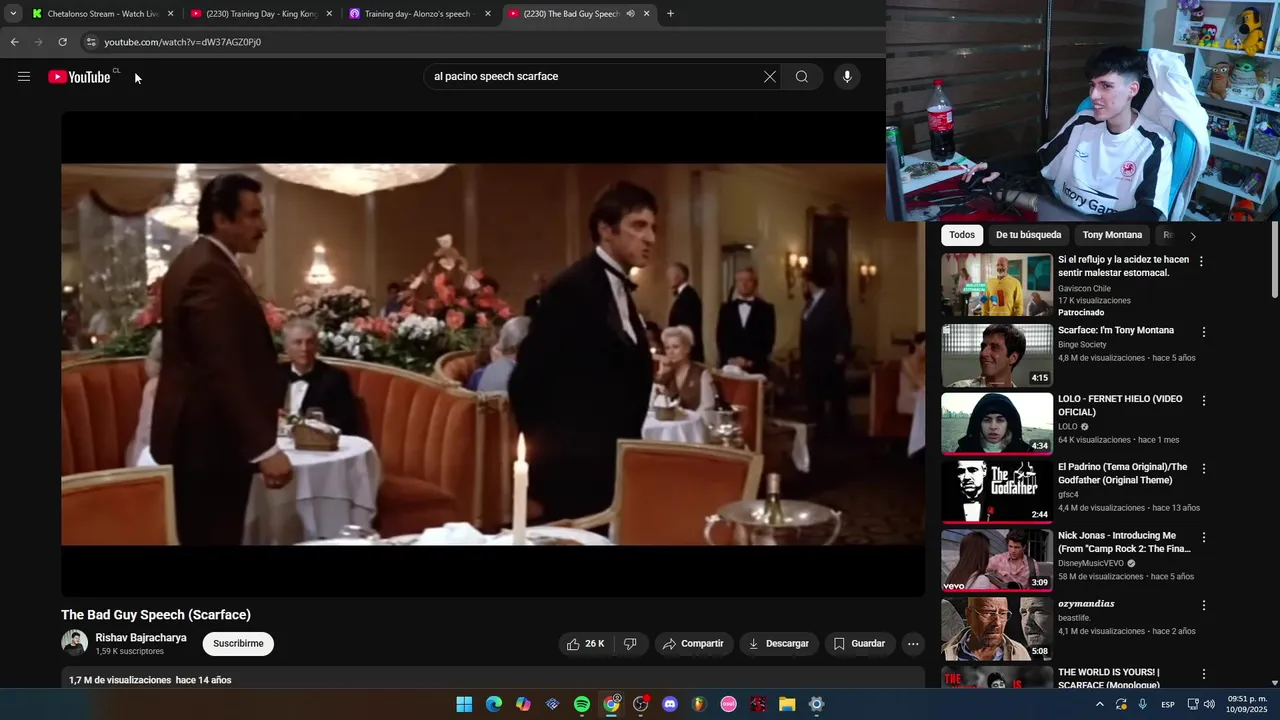Open Microsoft Edge from the taskbar
Viewport: 1280px width, 720px height.
[x=494, y=704]
